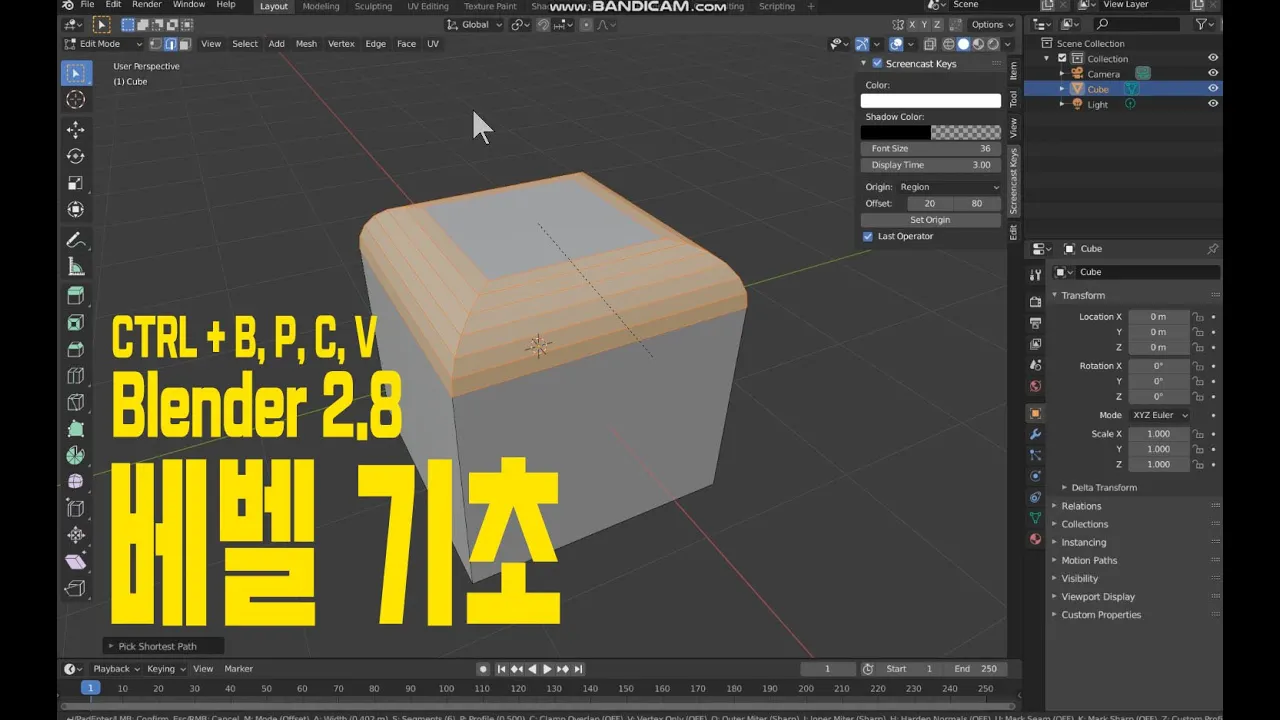
Task: Select the Poly Build tool
Action: point(75,429)
